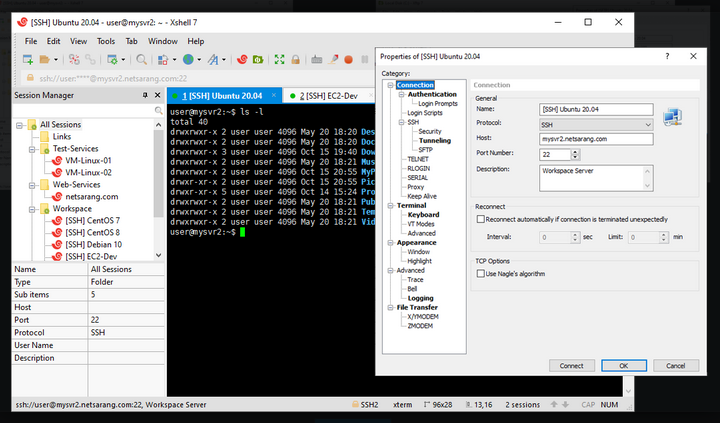The height and width of the screenshot is (423, 720).
Task: Open the Tools menu
Action: tap(106, 41)
